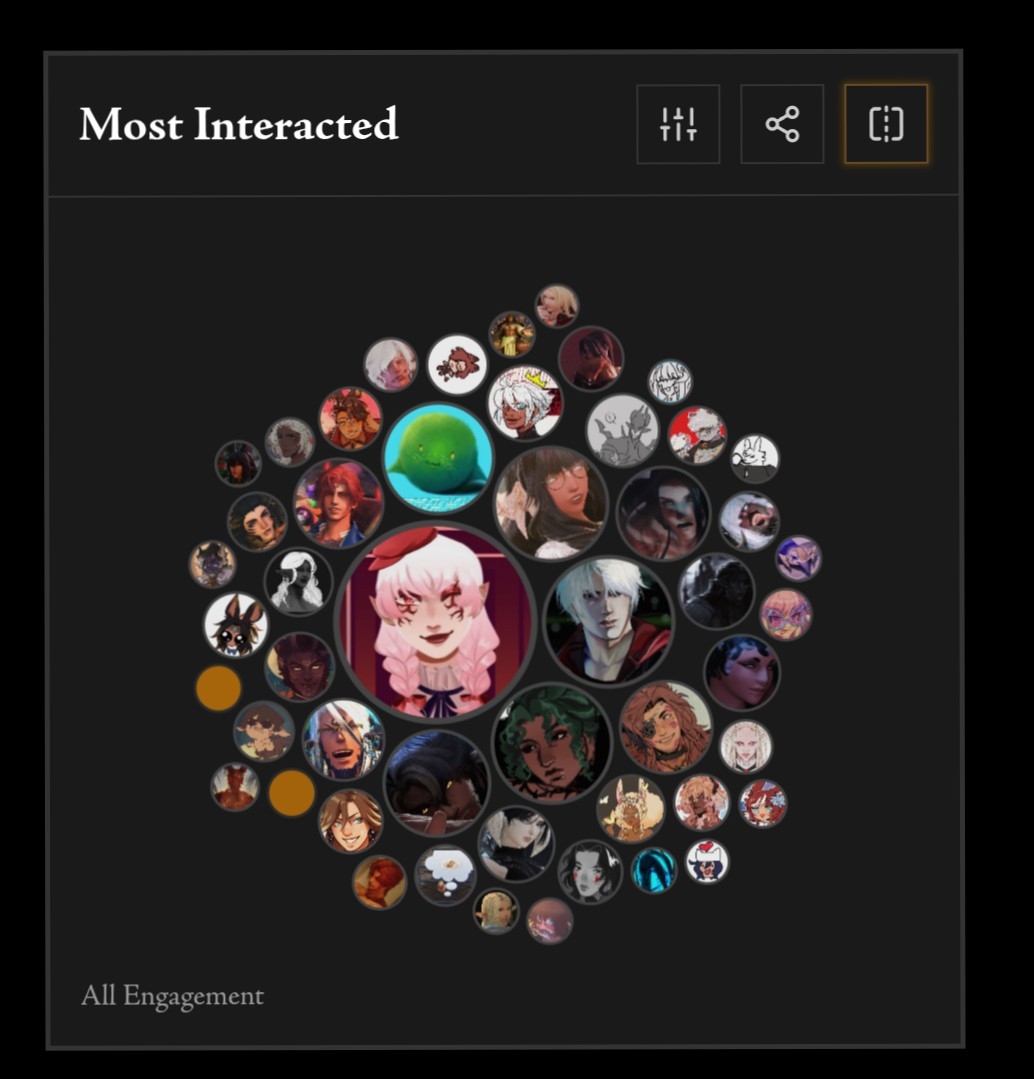Image resolution: width=1034 pixels, height=1079 pixels.
Task: Open the grayscale white-haired woman avatar
Action: [x=299, y=582]
